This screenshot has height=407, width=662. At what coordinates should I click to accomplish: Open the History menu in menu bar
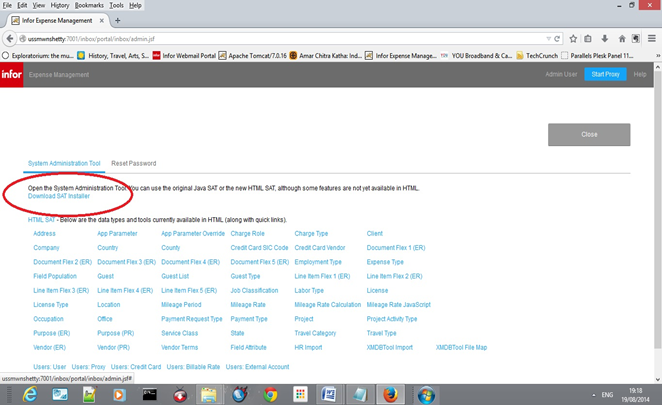(59, 5)
